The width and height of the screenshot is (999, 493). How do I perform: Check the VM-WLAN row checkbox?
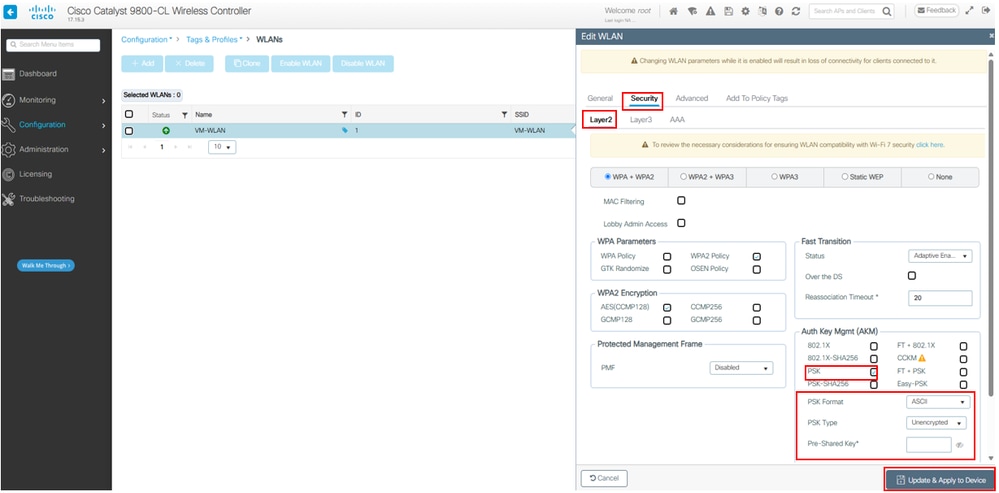[x=129, y=131]
